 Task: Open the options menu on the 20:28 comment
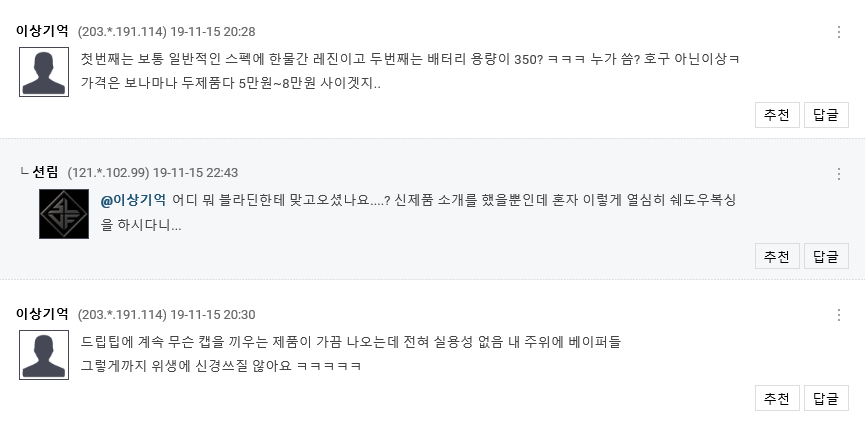(839, 32)
